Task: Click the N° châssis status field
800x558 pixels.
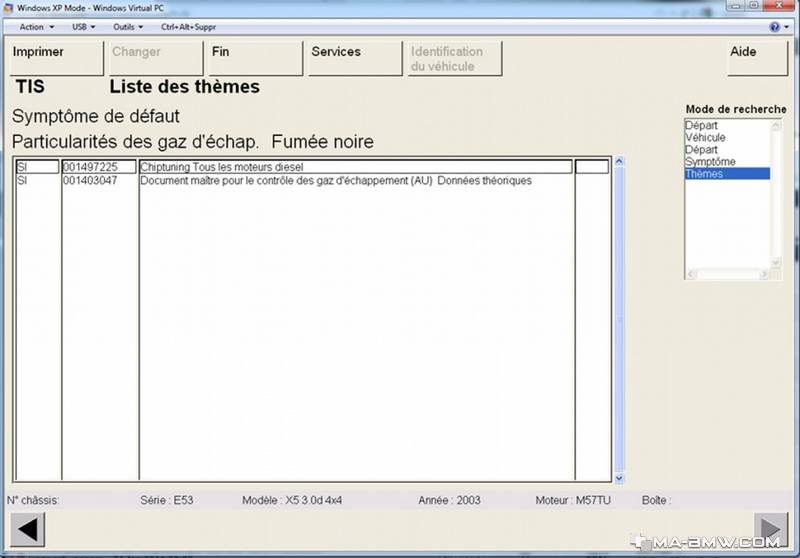Action: click(33, 500)
